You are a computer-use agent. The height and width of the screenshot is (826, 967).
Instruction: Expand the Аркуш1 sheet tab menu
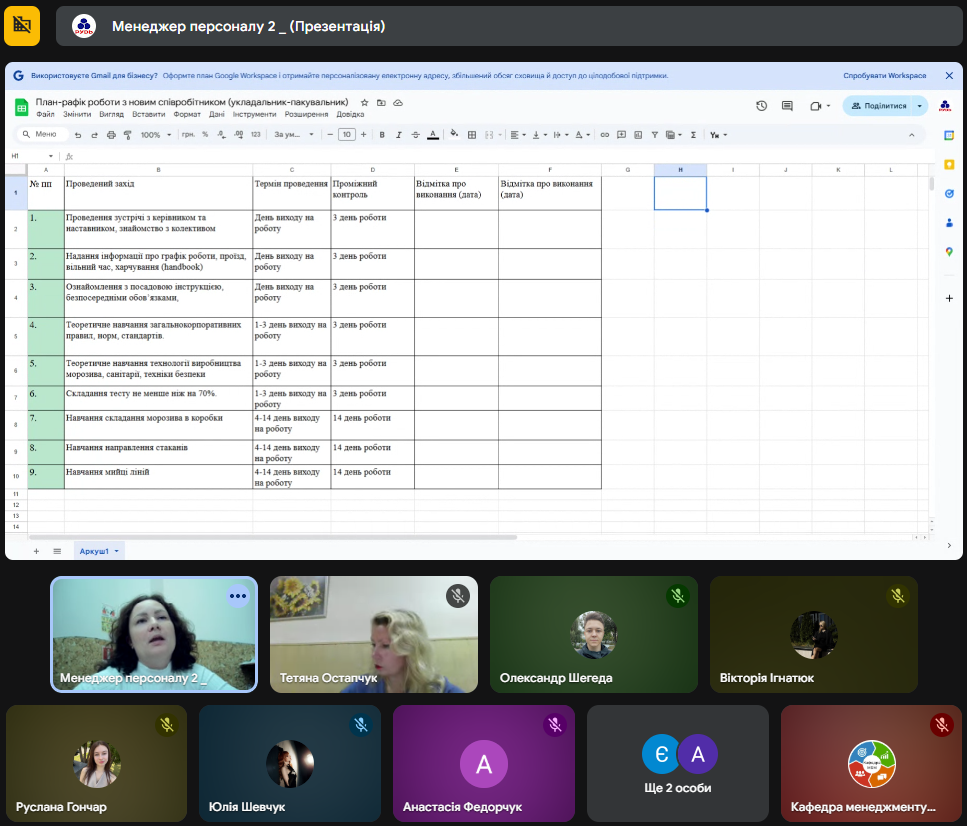click(117, 551)
